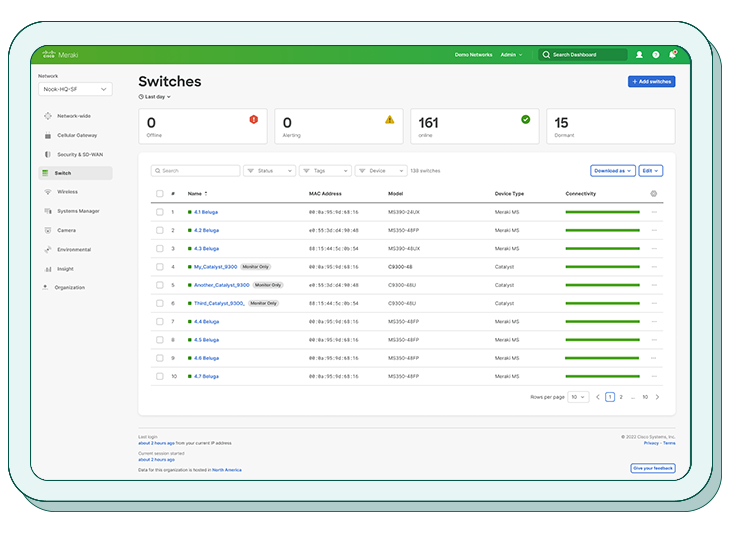Screen dimensions: 730x536
Task: Click the Search Dashboard input field
Action: (x=582, y=54)
